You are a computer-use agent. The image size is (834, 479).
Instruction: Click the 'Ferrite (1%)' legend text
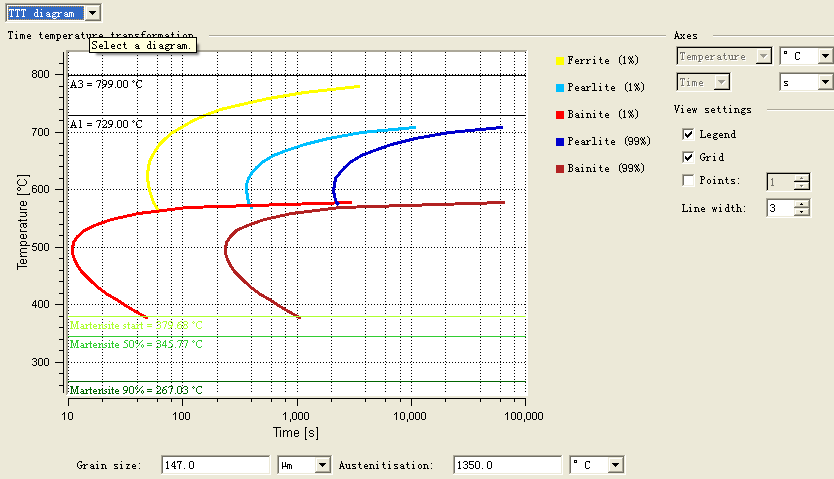pos(603,61)
